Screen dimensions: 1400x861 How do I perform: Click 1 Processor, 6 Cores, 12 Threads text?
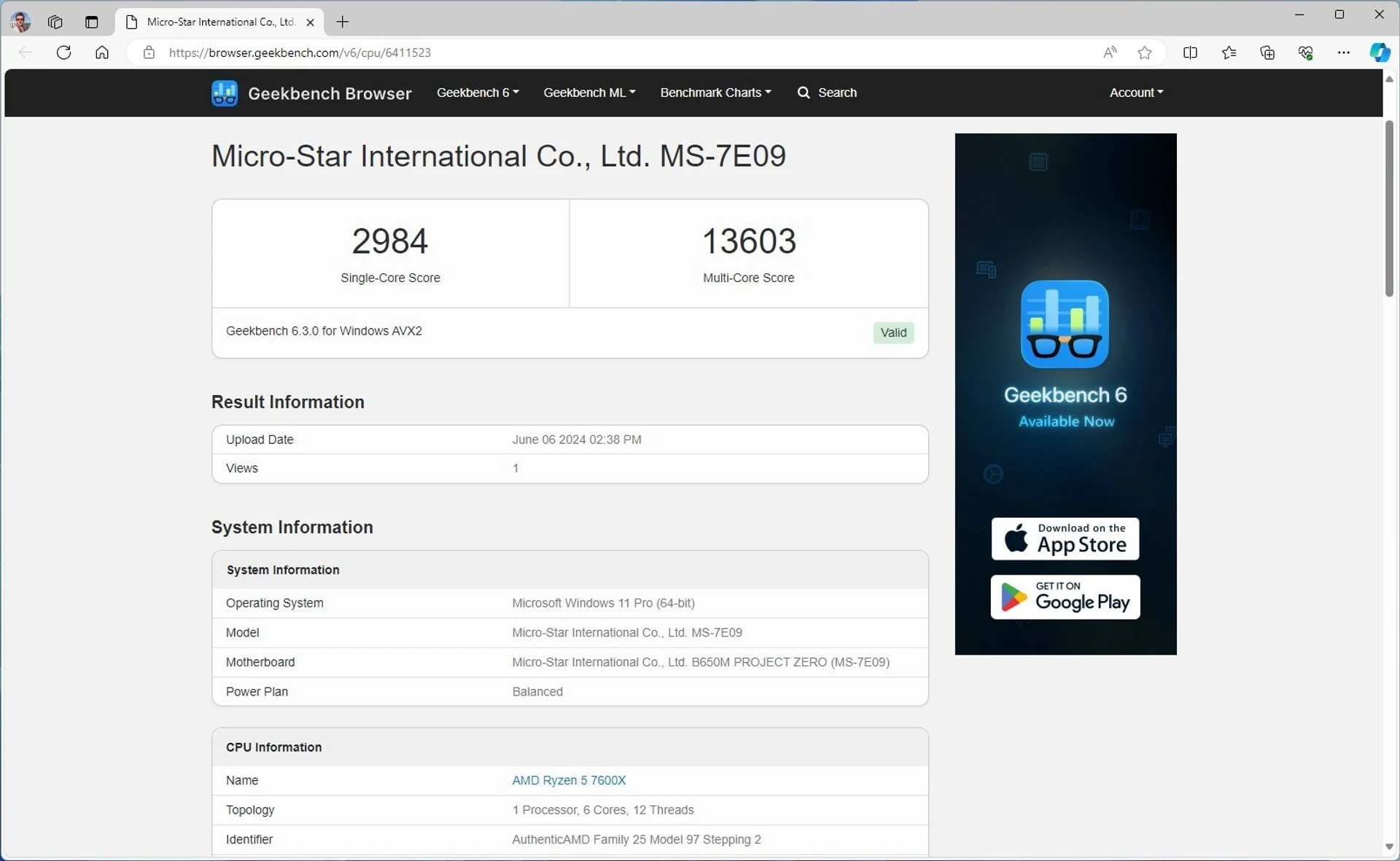[x=603, y=810]
